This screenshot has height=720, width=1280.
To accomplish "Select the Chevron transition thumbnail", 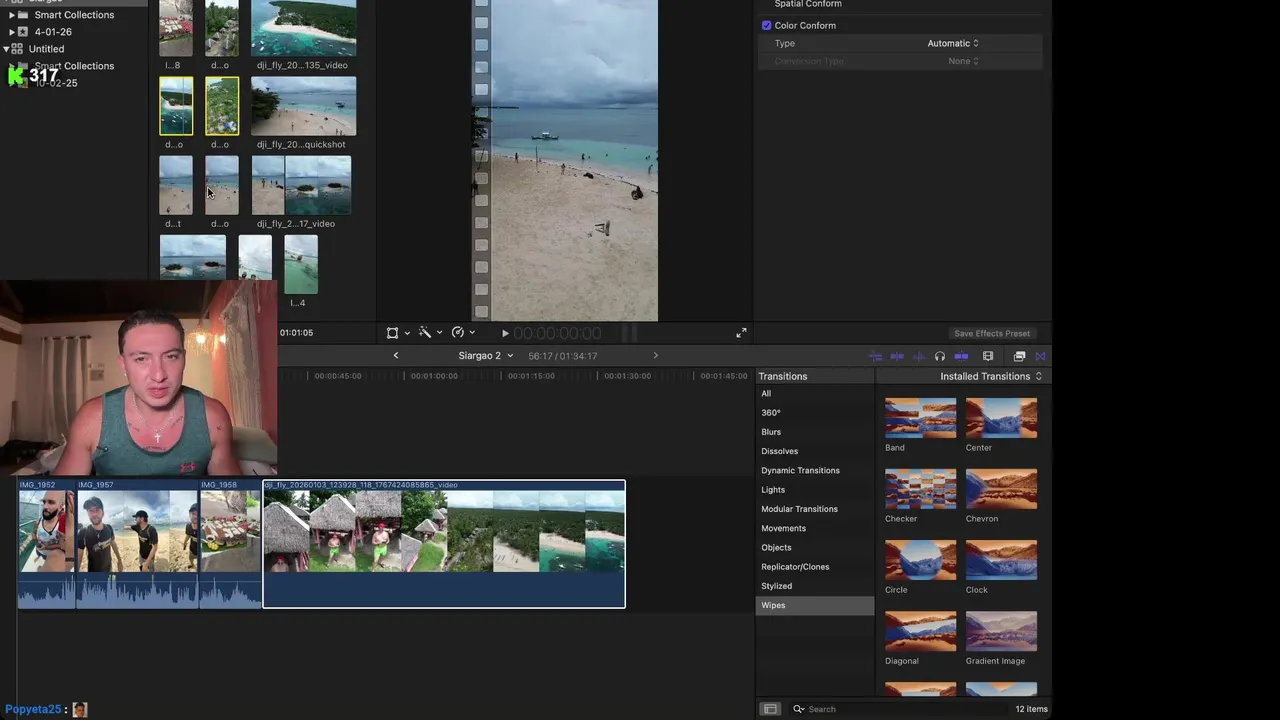I will tap(1001, 489).
